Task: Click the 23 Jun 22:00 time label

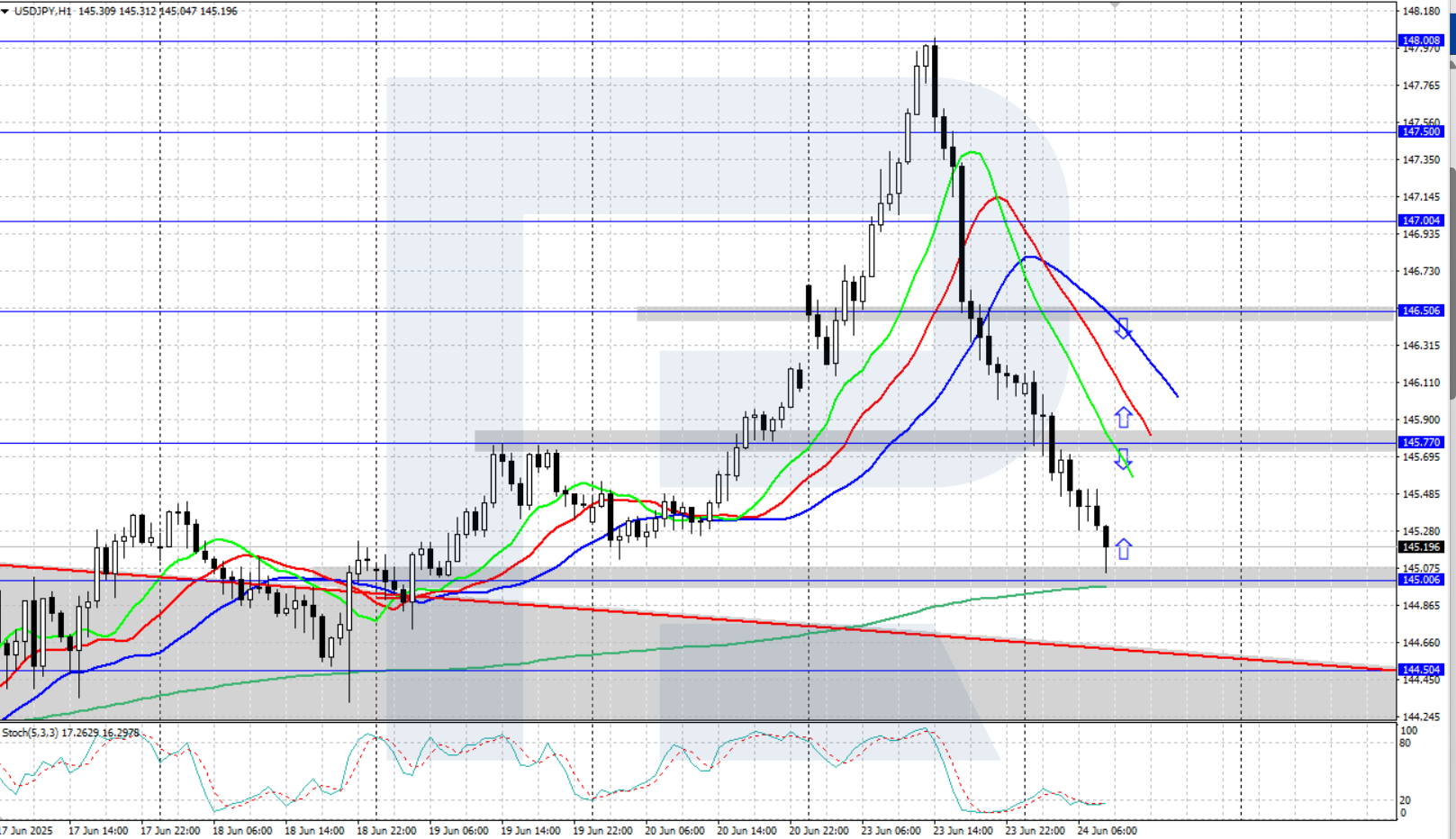Action: pos(1035,831)
